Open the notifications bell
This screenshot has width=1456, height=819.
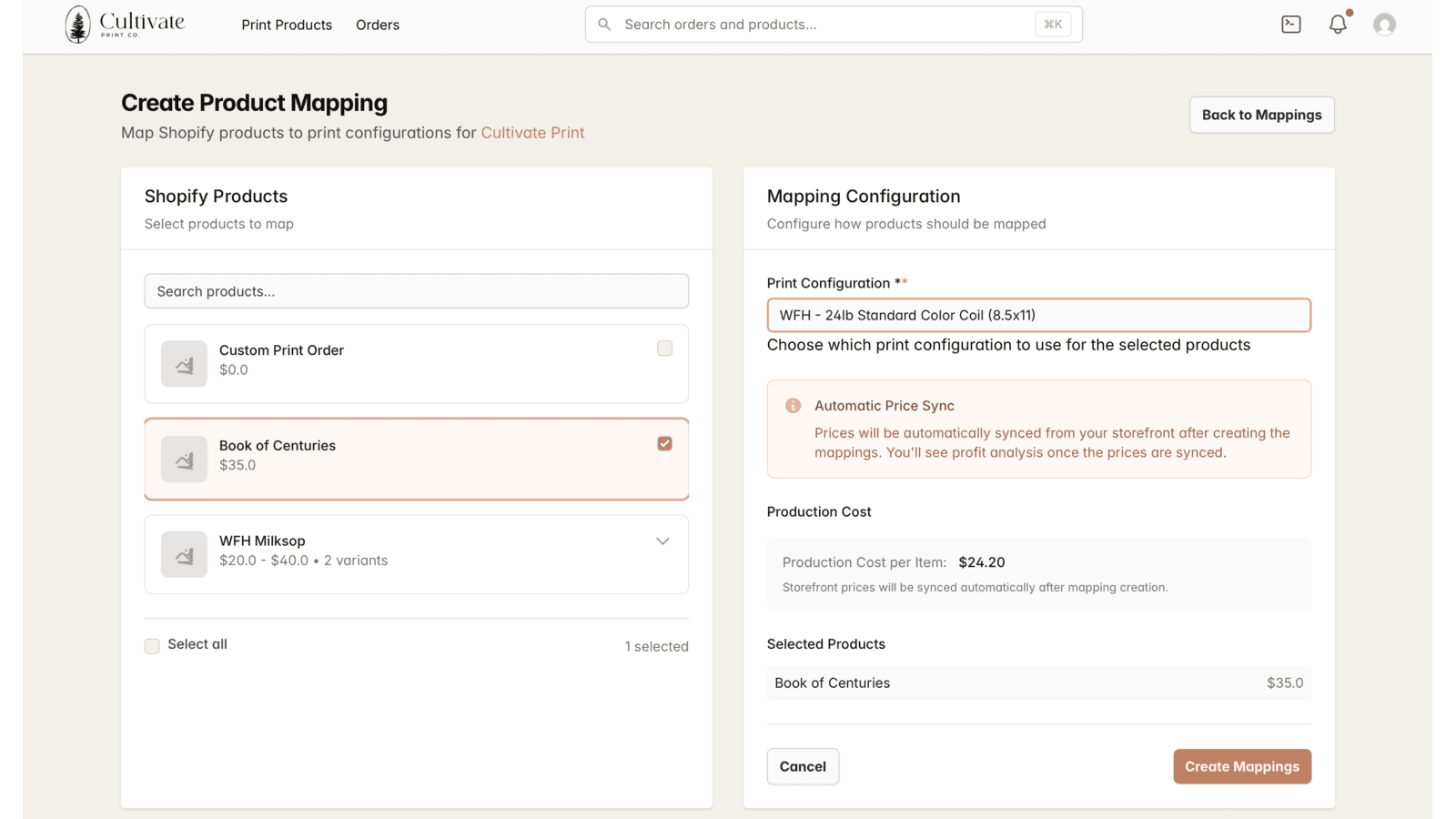point(1338,25)
